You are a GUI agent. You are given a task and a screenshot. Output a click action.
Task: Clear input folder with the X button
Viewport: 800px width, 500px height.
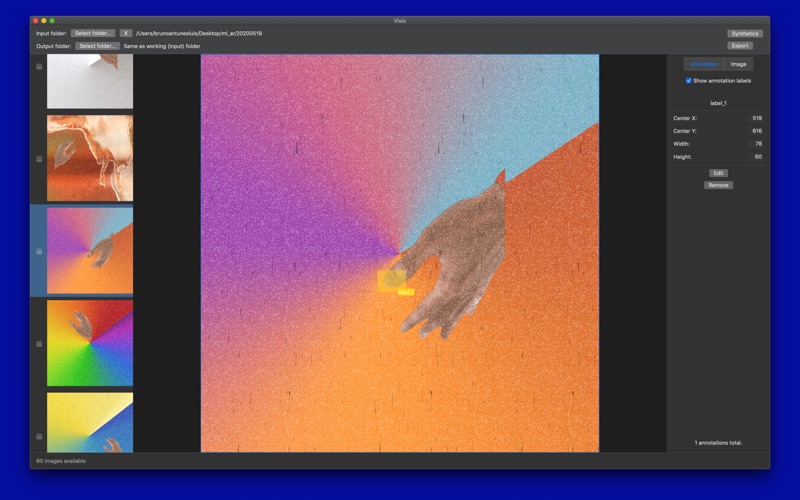pyautogui.click(x=126, y=33)
